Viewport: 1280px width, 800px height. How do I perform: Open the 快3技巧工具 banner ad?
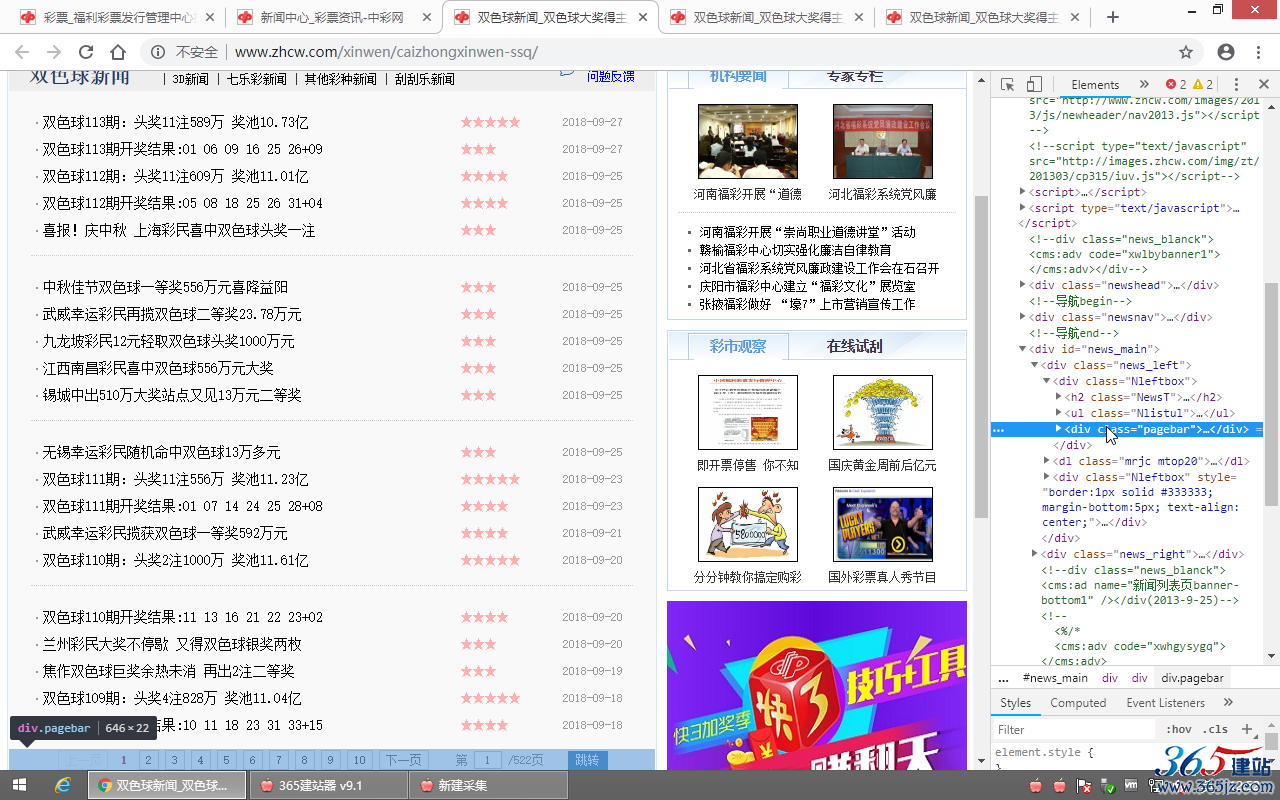817,685
